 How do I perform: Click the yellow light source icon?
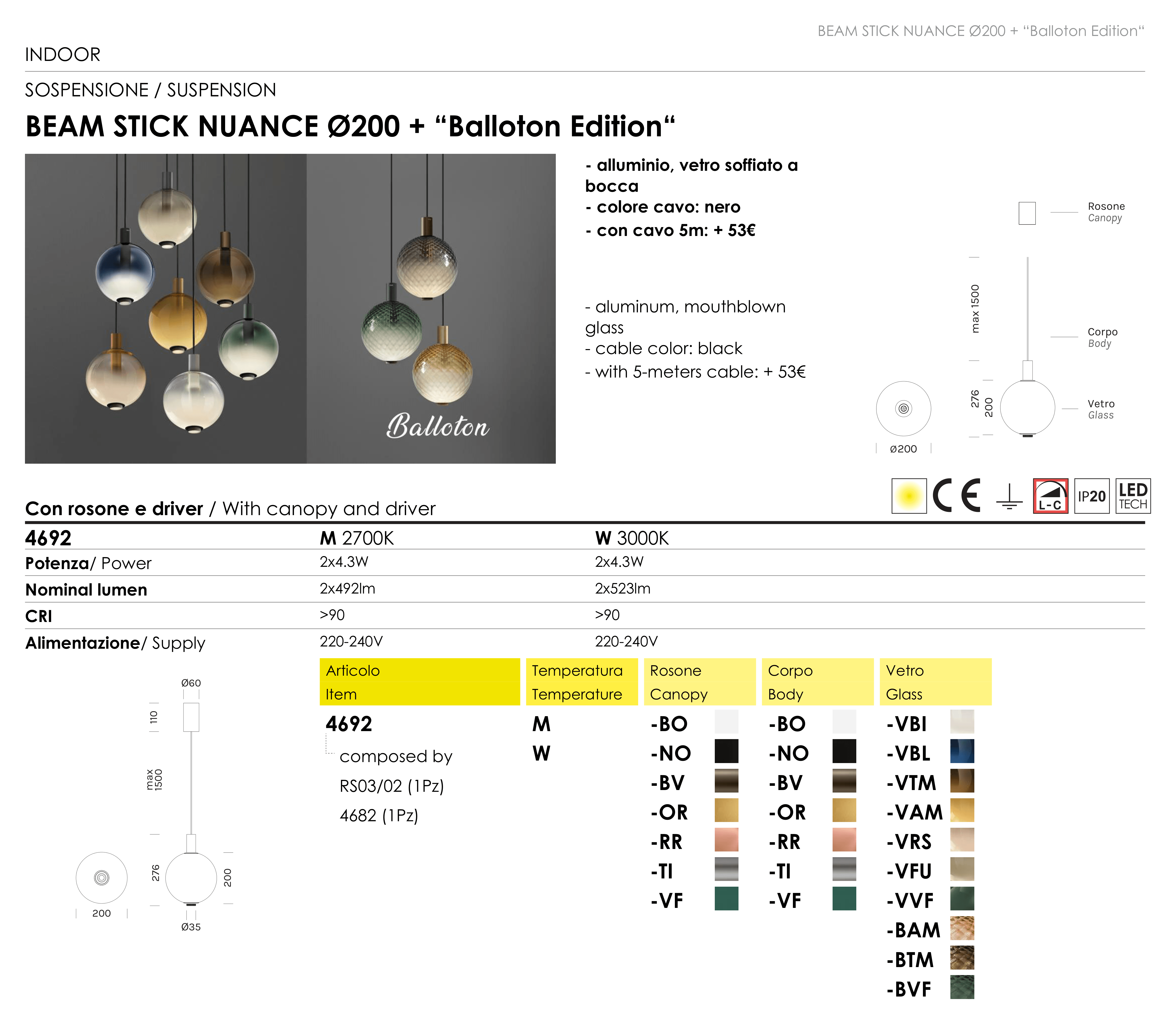tap(909, 496)
